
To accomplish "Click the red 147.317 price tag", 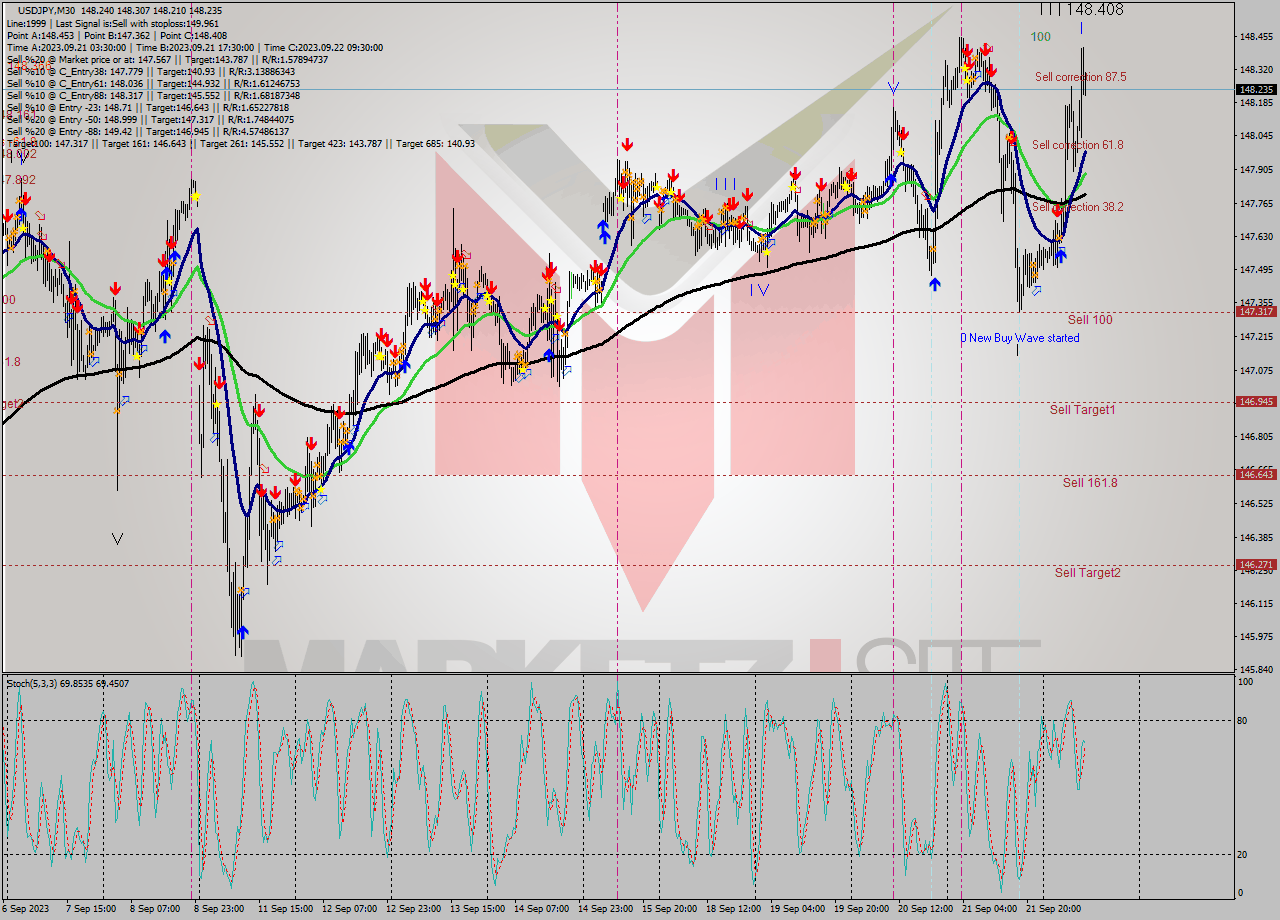I will click(x=1255, y=311).
